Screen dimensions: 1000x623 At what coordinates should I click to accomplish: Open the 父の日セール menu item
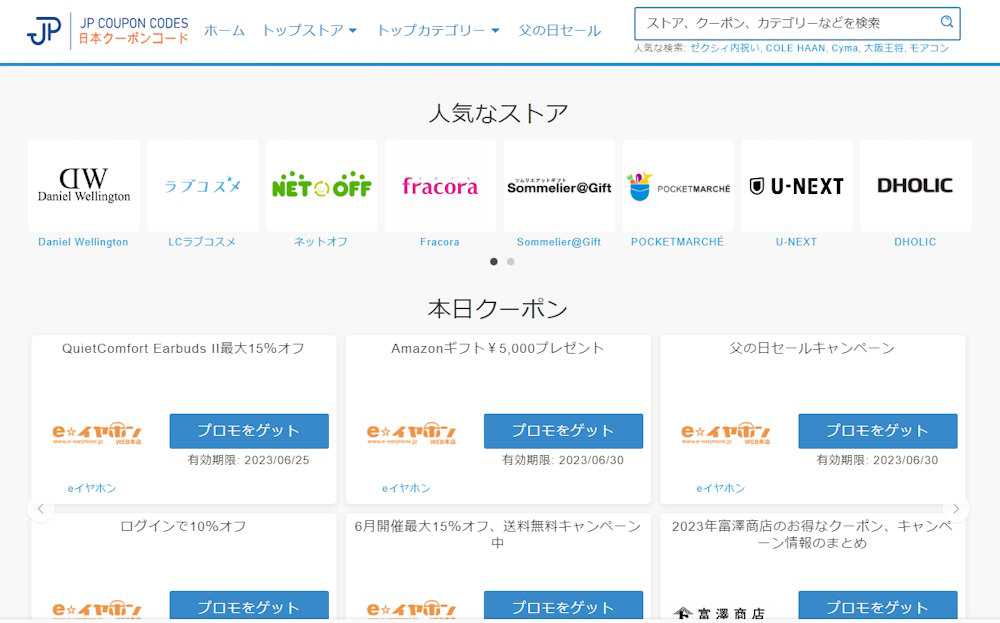click(x=559, y=30)
